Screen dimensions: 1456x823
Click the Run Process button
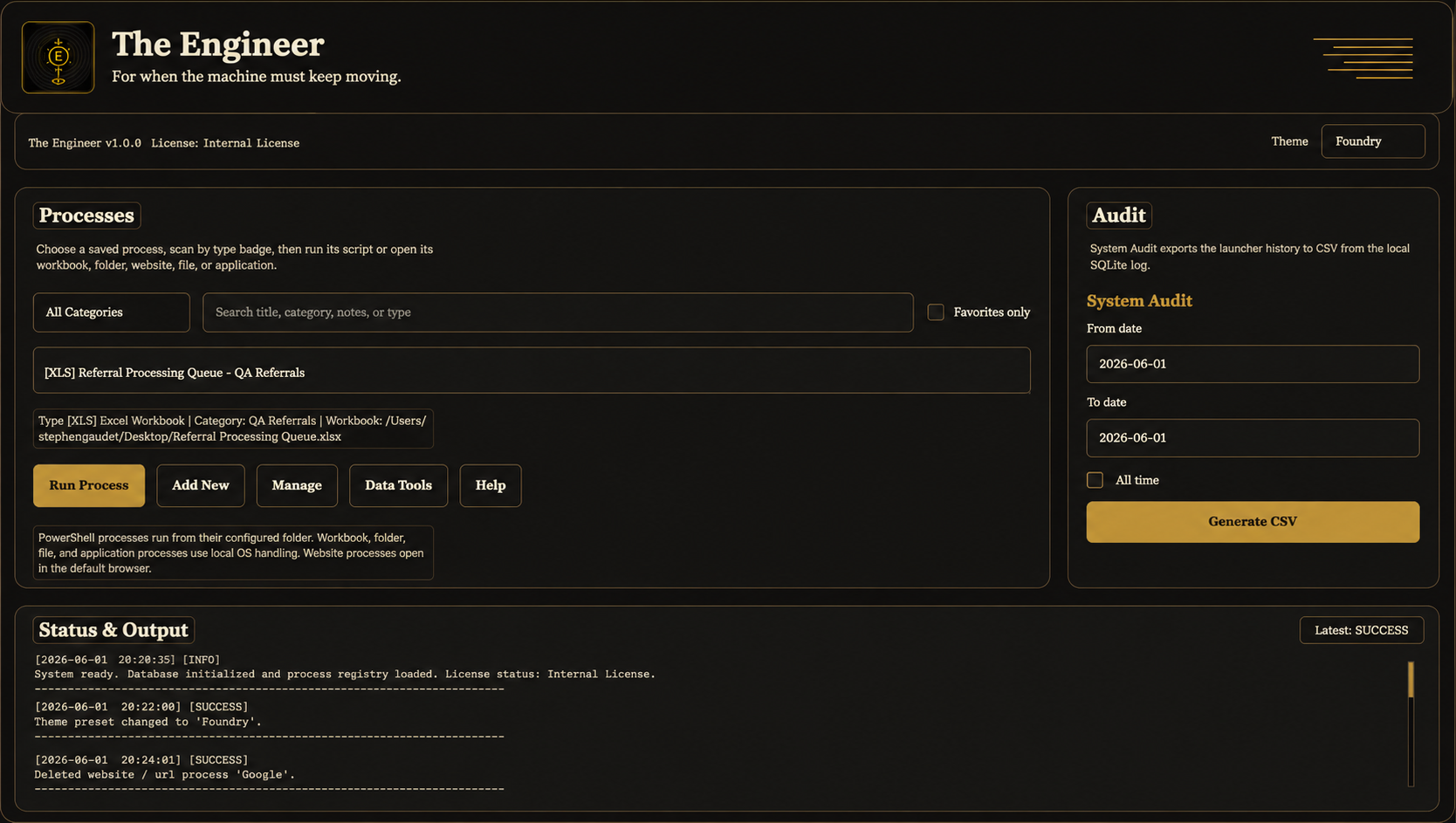89,485
